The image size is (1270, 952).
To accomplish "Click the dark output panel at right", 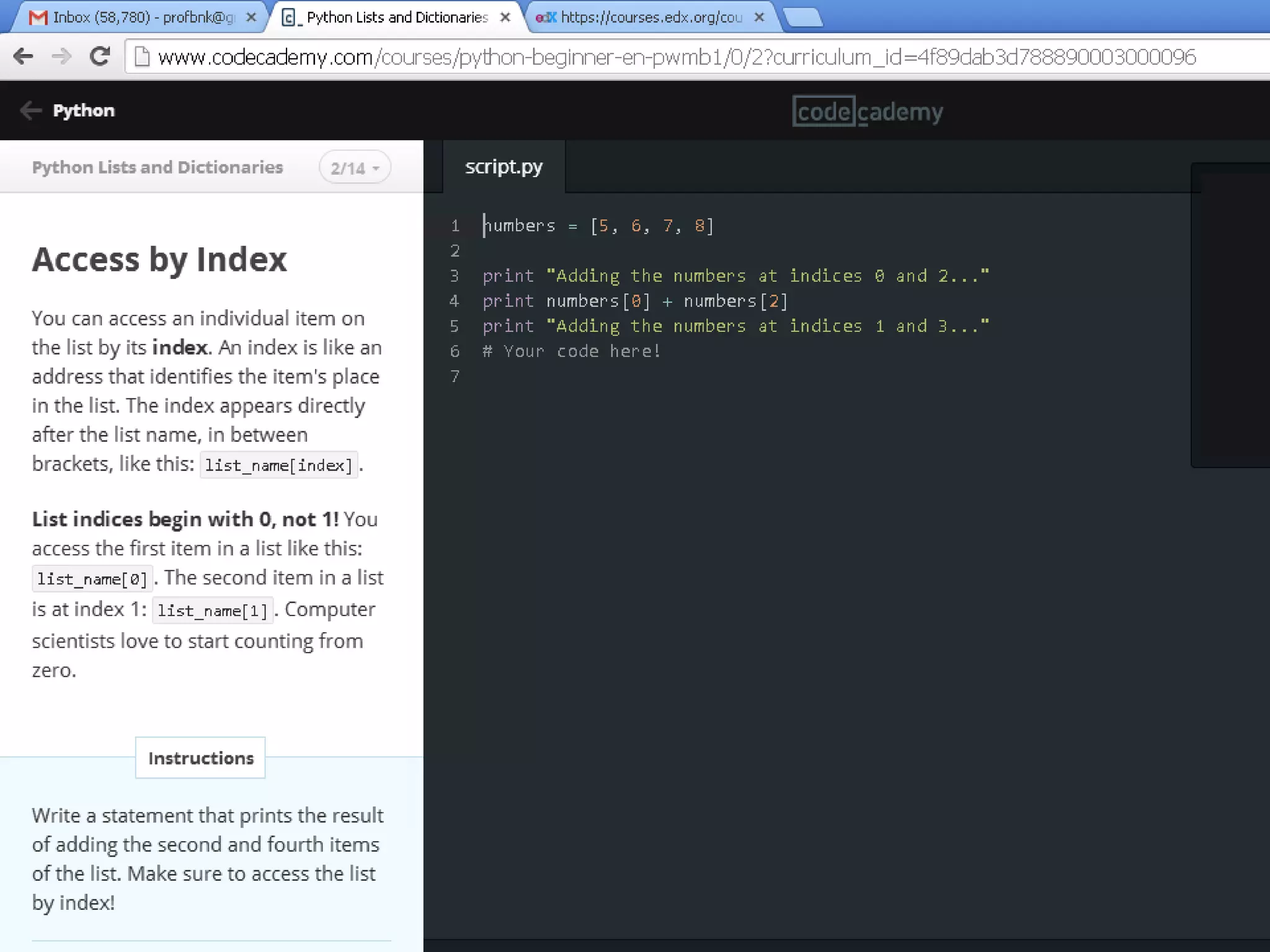I will (x=1230, y=315).
